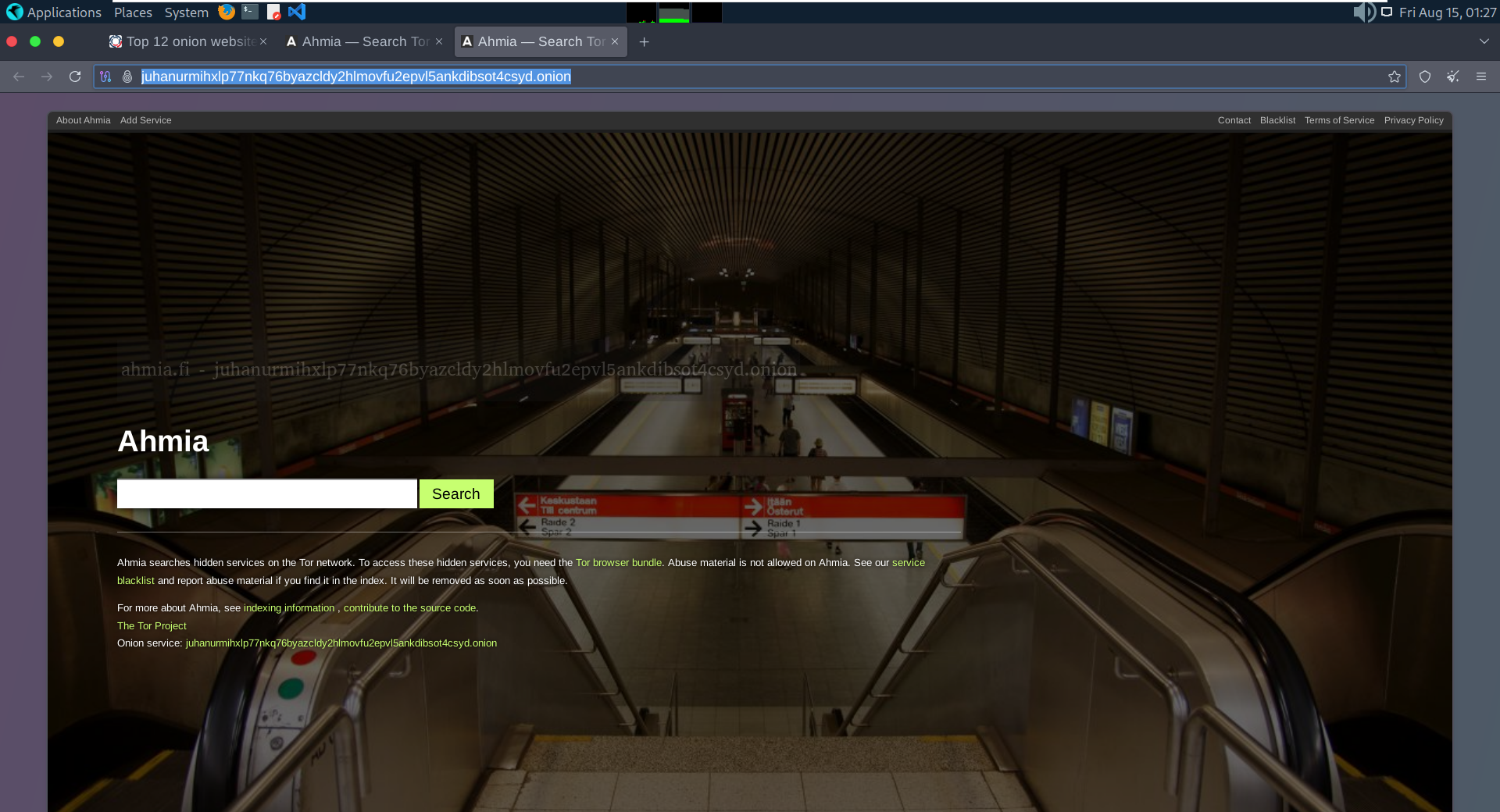Bookmark this page with the star icon
The width and height of the screenshot is (1500, 812).
[x=1395, y=77]
